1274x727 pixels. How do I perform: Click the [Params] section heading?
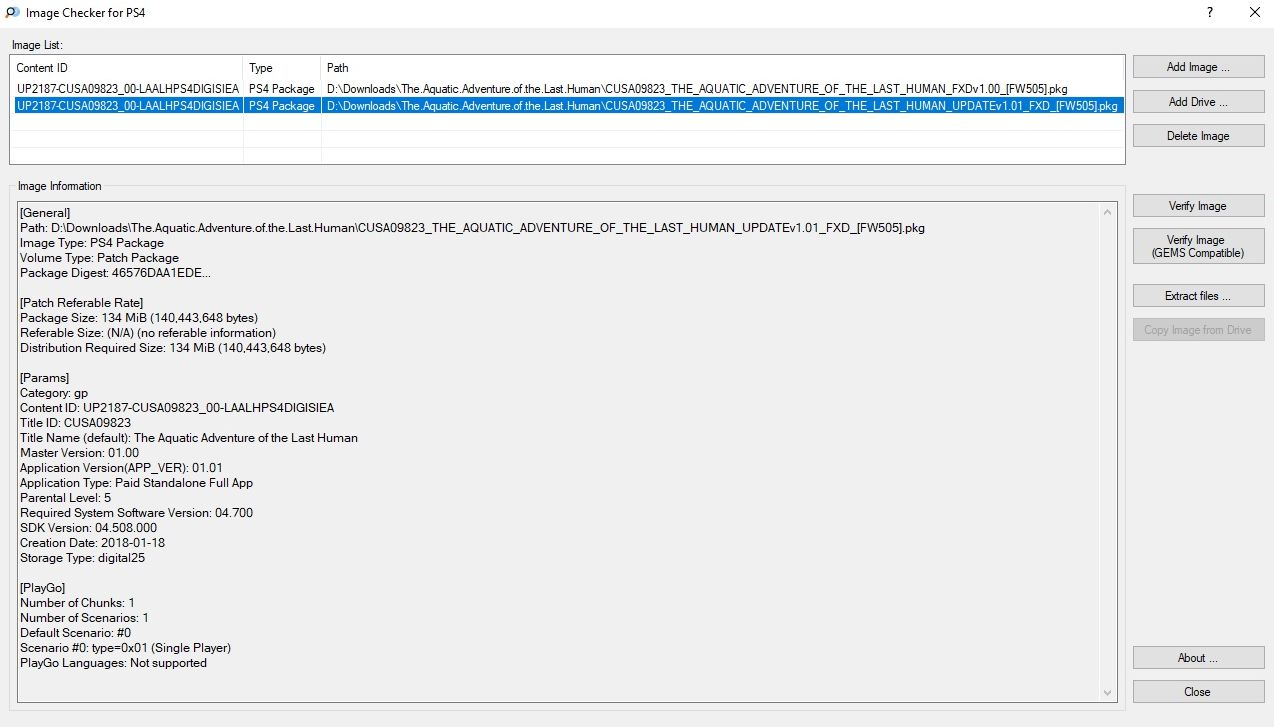click(x=44, y=378)
